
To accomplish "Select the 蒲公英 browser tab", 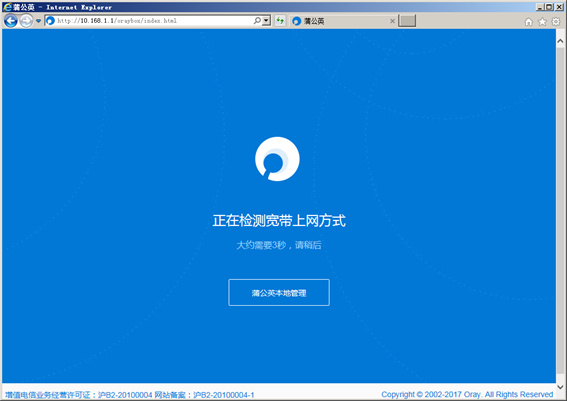I will point(343,21).
